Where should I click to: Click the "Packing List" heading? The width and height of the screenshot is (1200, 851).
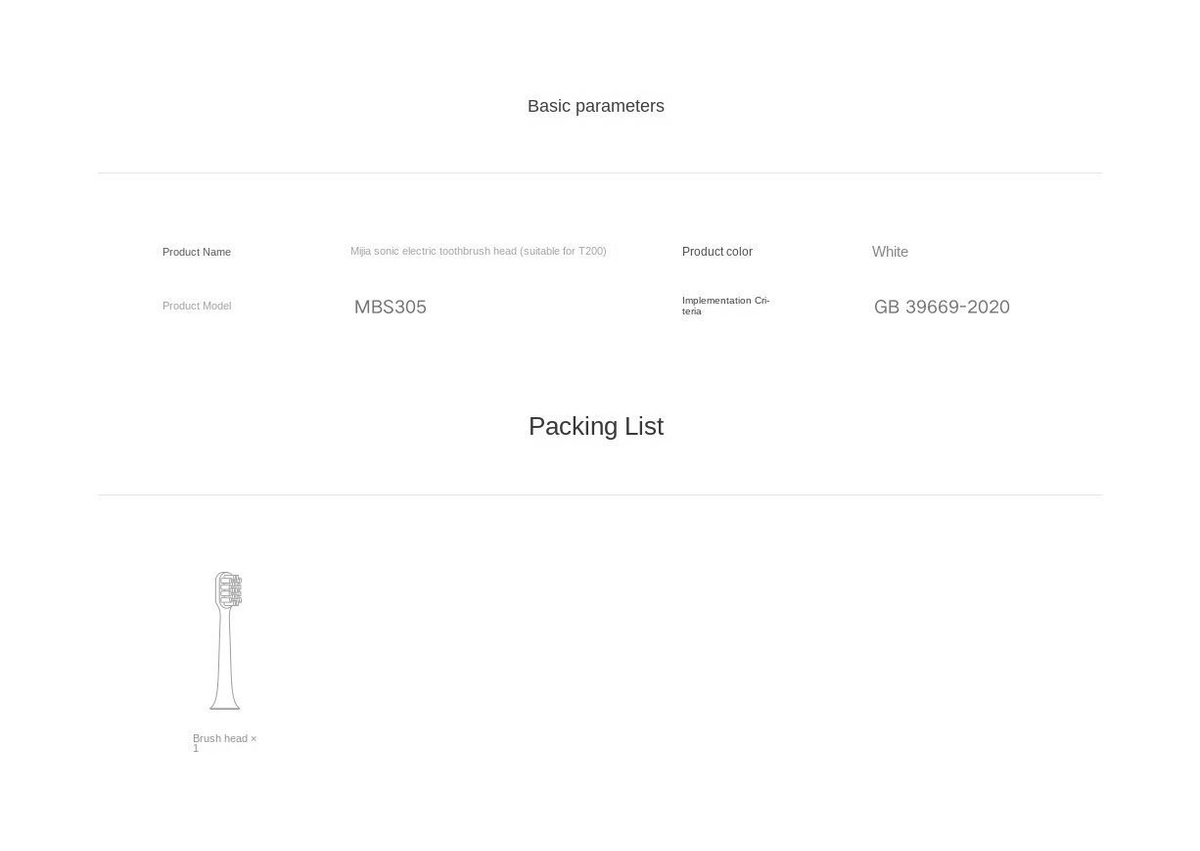coord(596,426)
